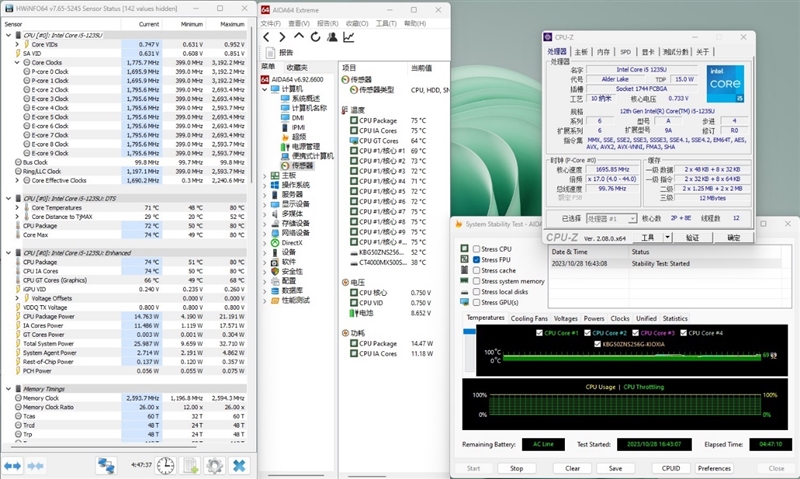Click HWiNFO save log file icon
The width and height of the screenshot is (800, 479).
[x=191, y=466]
